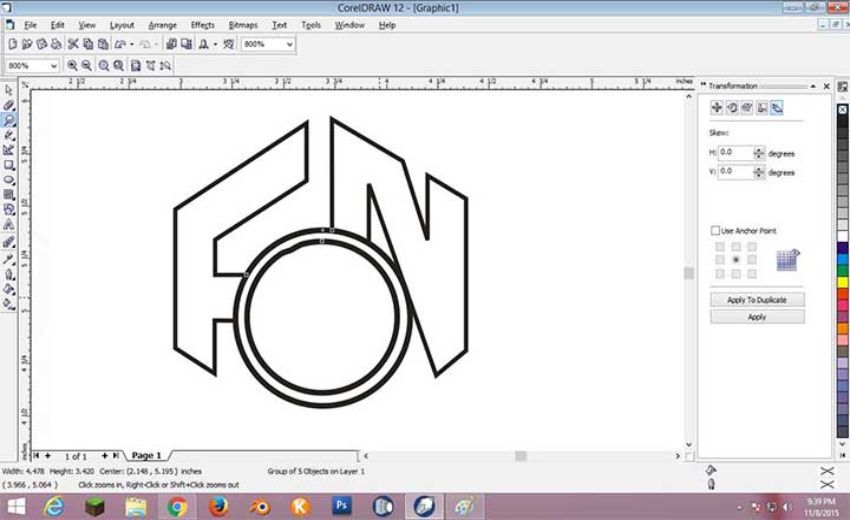This screenshot has width=850, height=520.
Task: Increase horizontal skew with stepper arrow
Action: tap(759, 150)
